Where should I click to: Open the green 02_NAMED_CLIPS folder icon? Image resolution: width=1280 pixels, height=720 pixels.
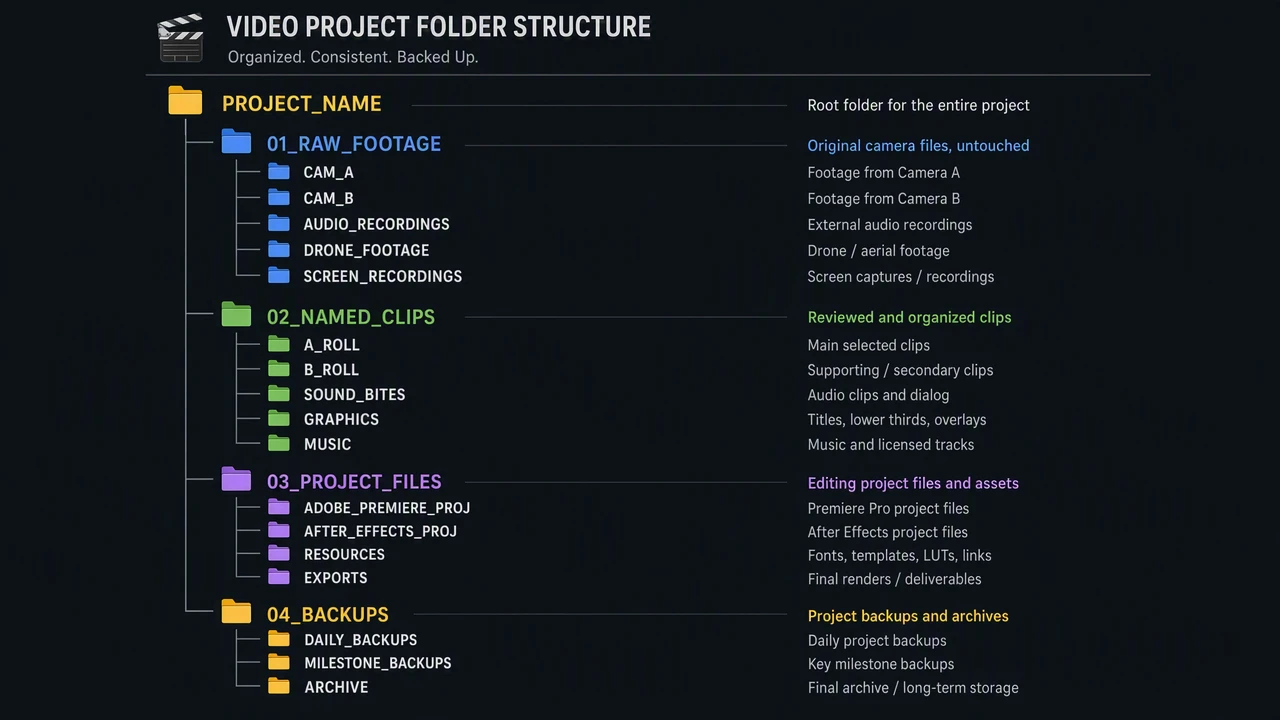point(236,314)
